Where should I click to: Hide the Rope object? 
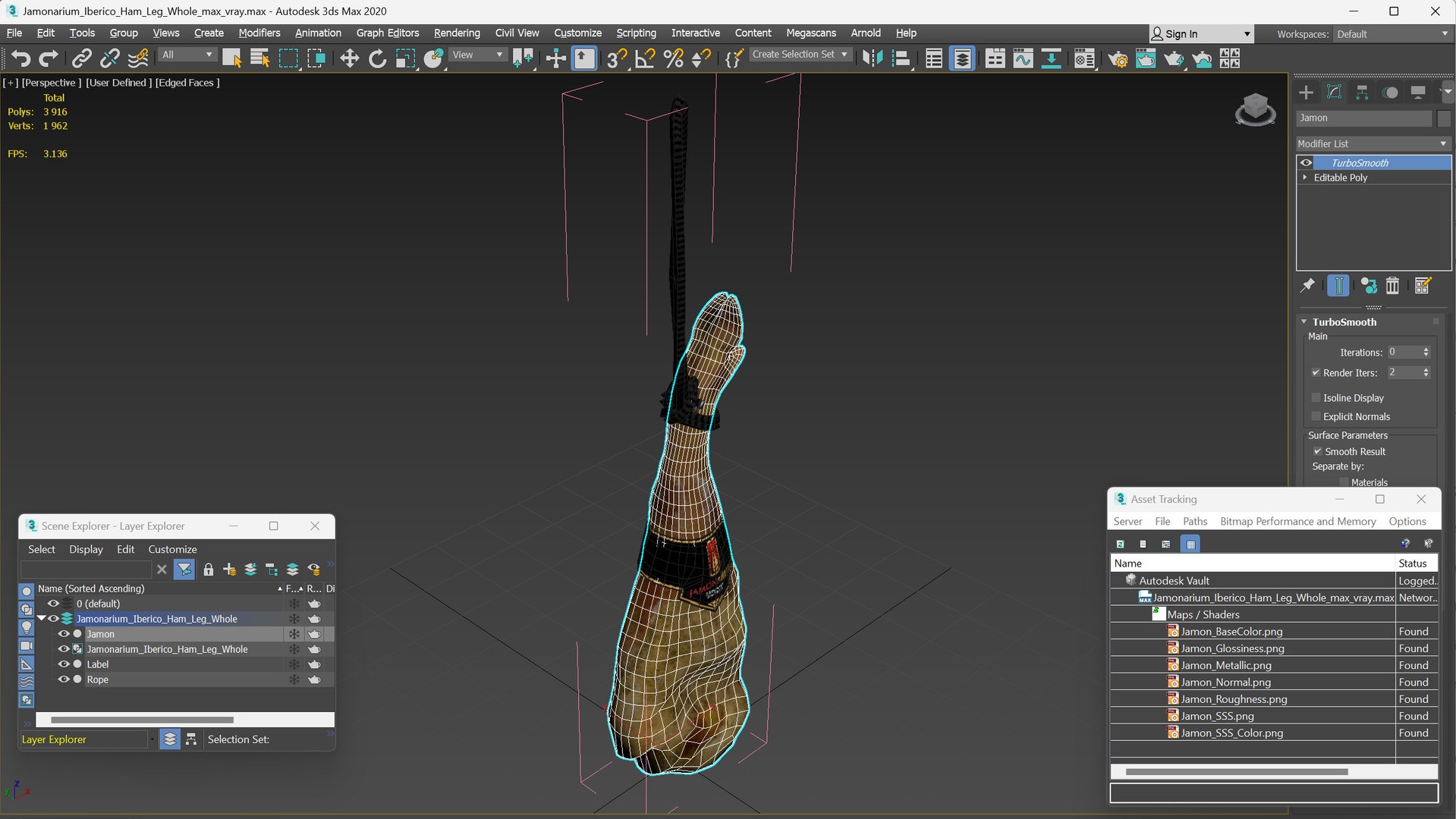[64, 679]
